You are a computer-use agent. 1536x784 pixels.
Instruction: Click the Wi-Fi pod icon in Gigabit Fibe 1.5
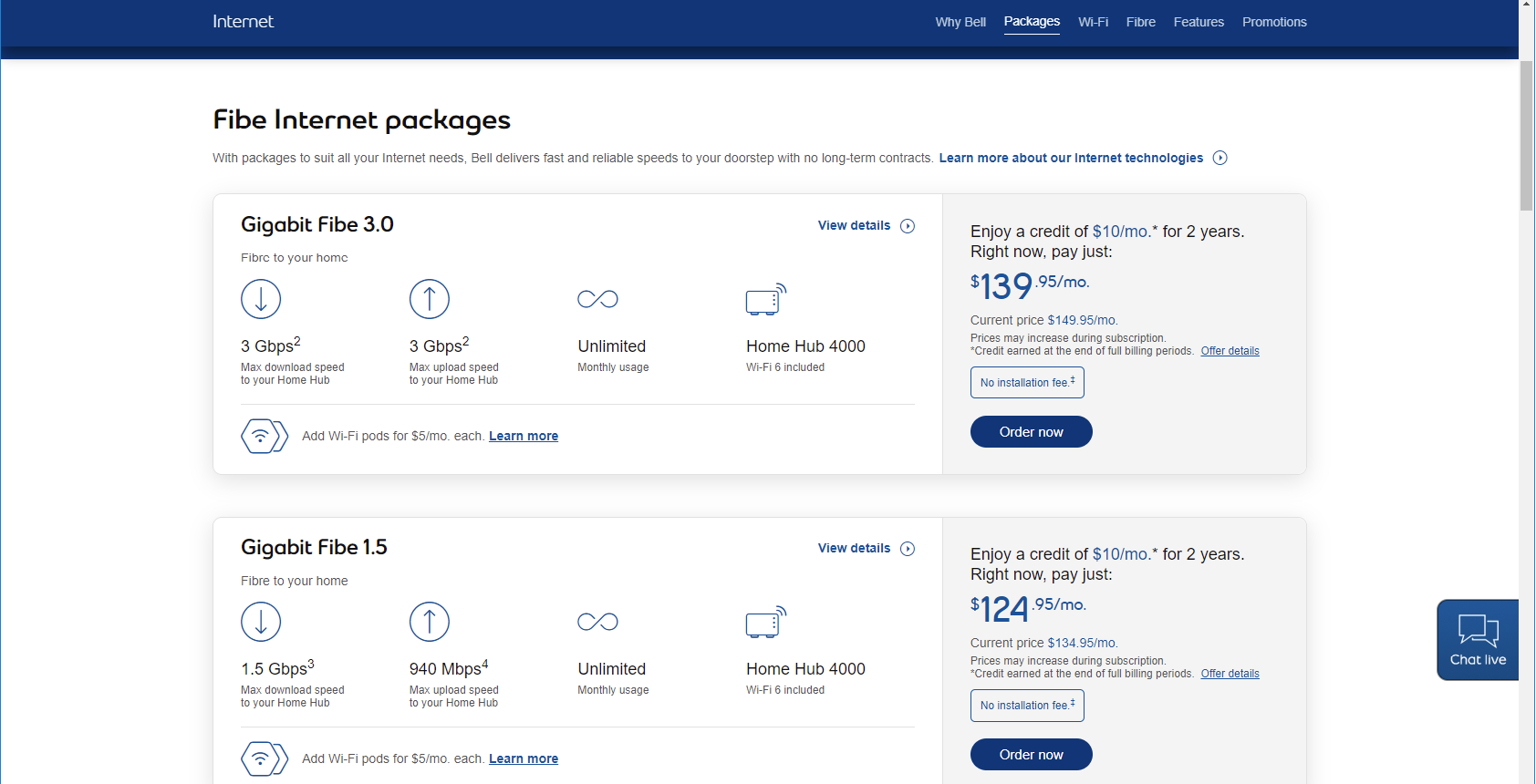click(x=265, y=758)
